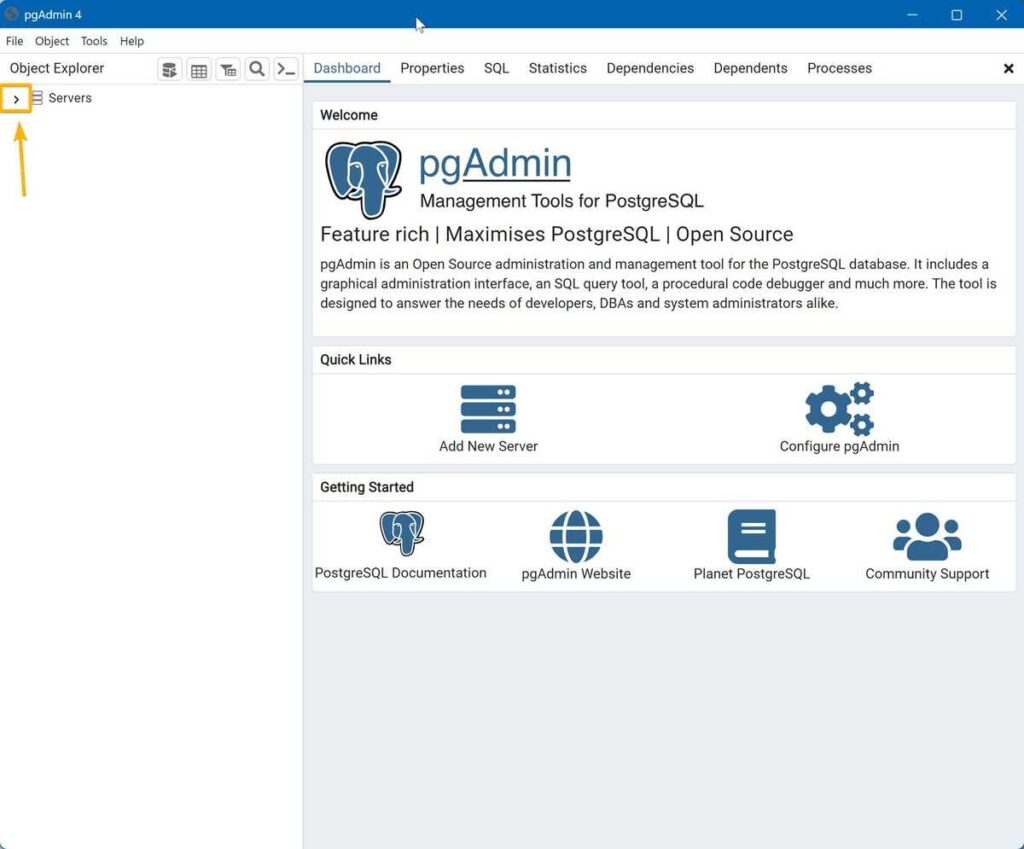Click the large pgAdmin elephant logo

(364, 179)
